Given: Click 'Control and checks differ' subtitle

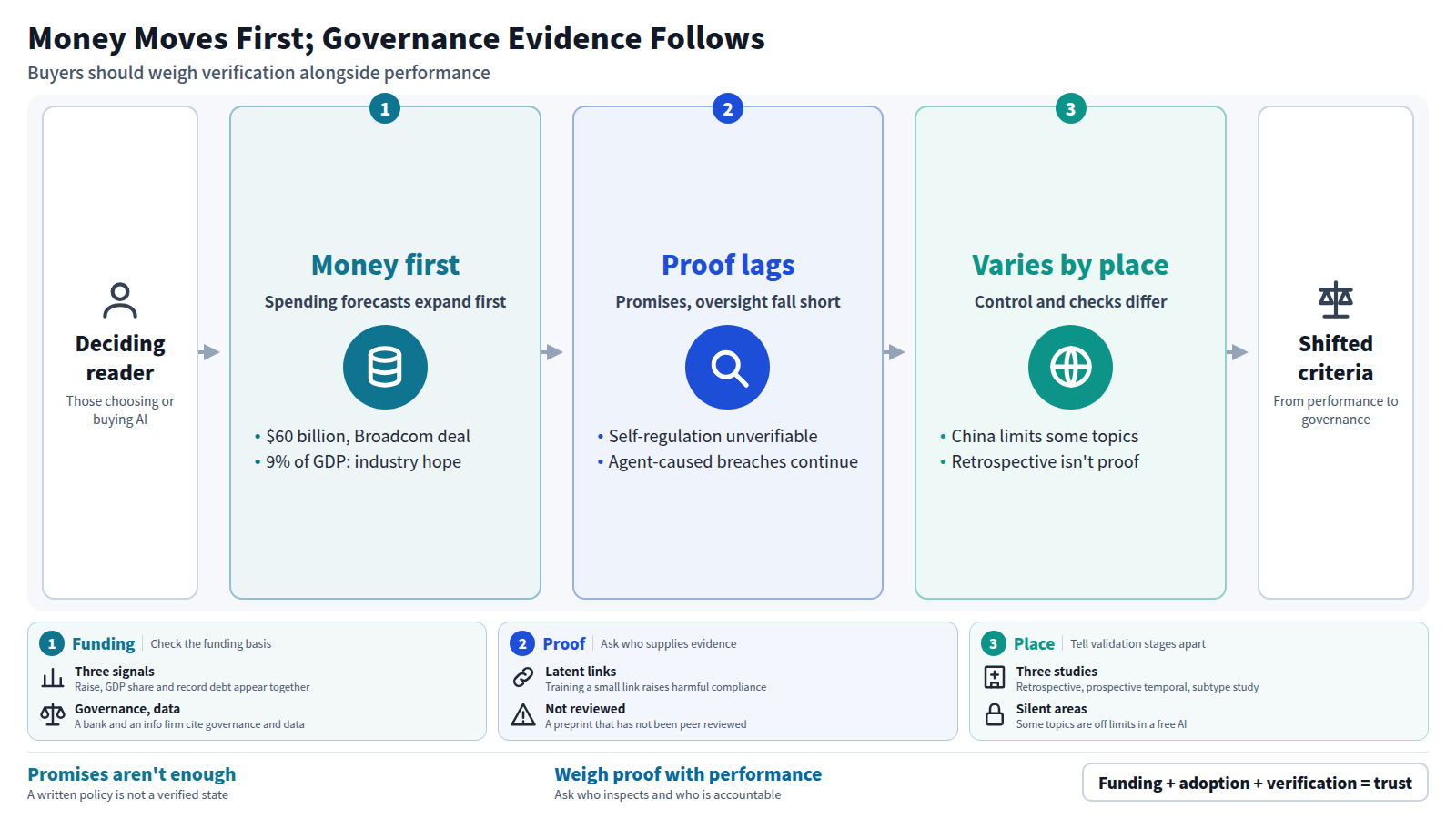Looking at the screenshot, I should pyautogui.click(x=1070, y=301).
